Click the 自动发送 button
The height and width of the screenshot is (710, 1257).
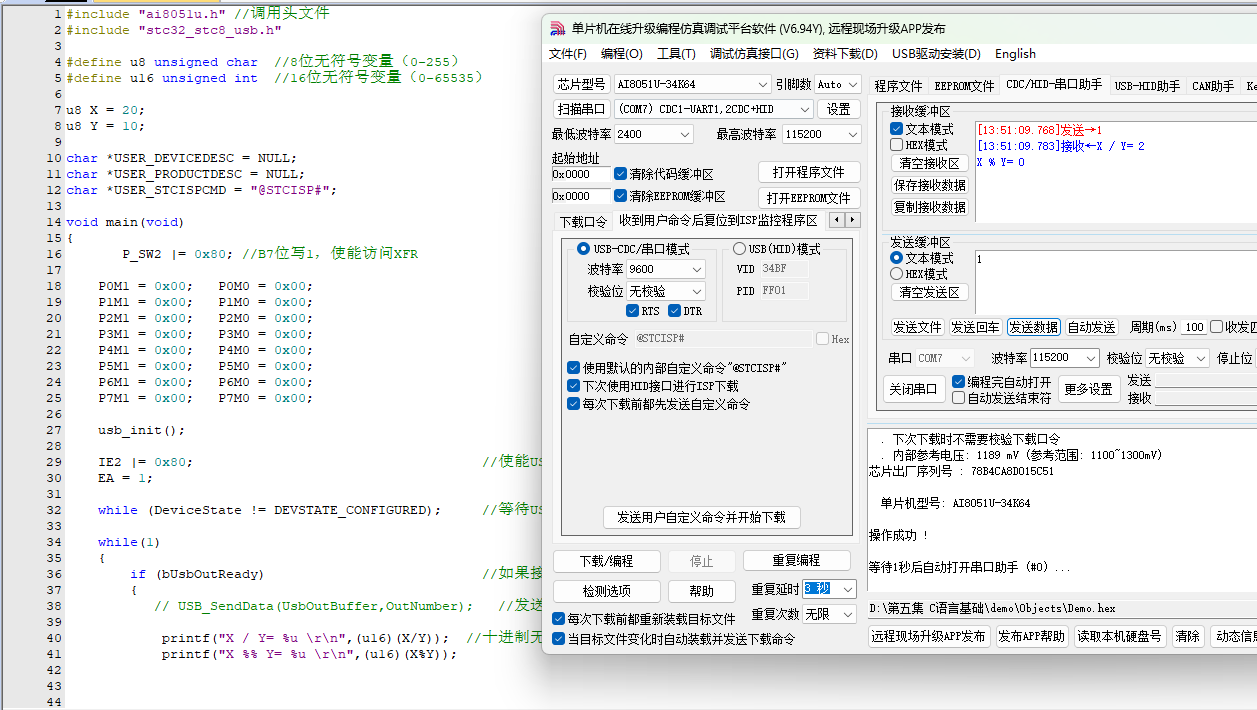point(1091,327)
